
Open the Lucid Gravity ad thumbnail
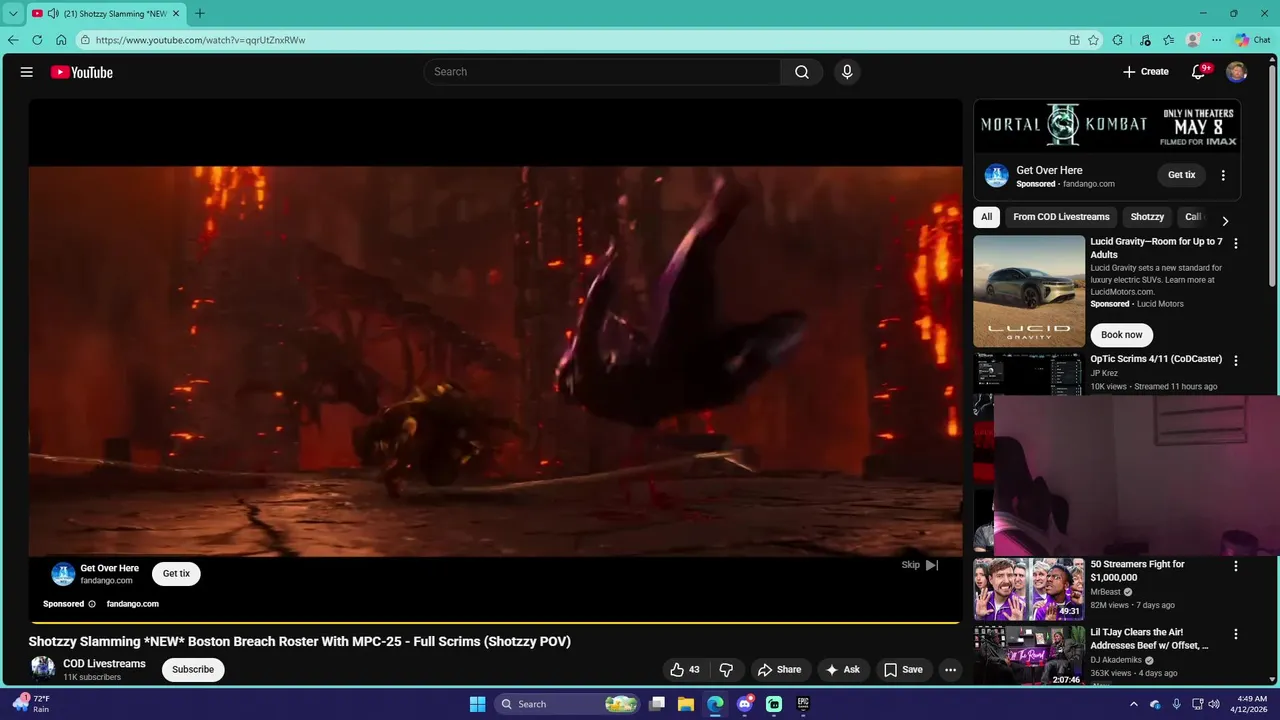click(x=1029, y=291)
